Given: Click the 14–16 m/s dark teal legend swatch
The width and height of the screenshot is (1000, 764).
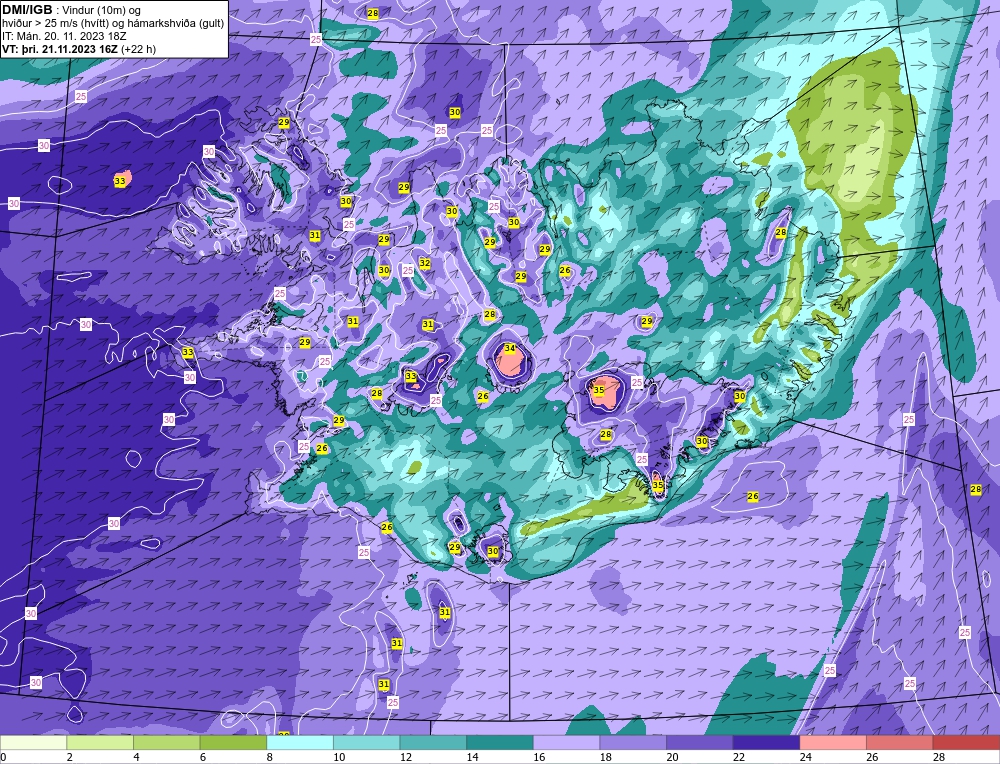Looking at the screenshot, I should (499, 743).
